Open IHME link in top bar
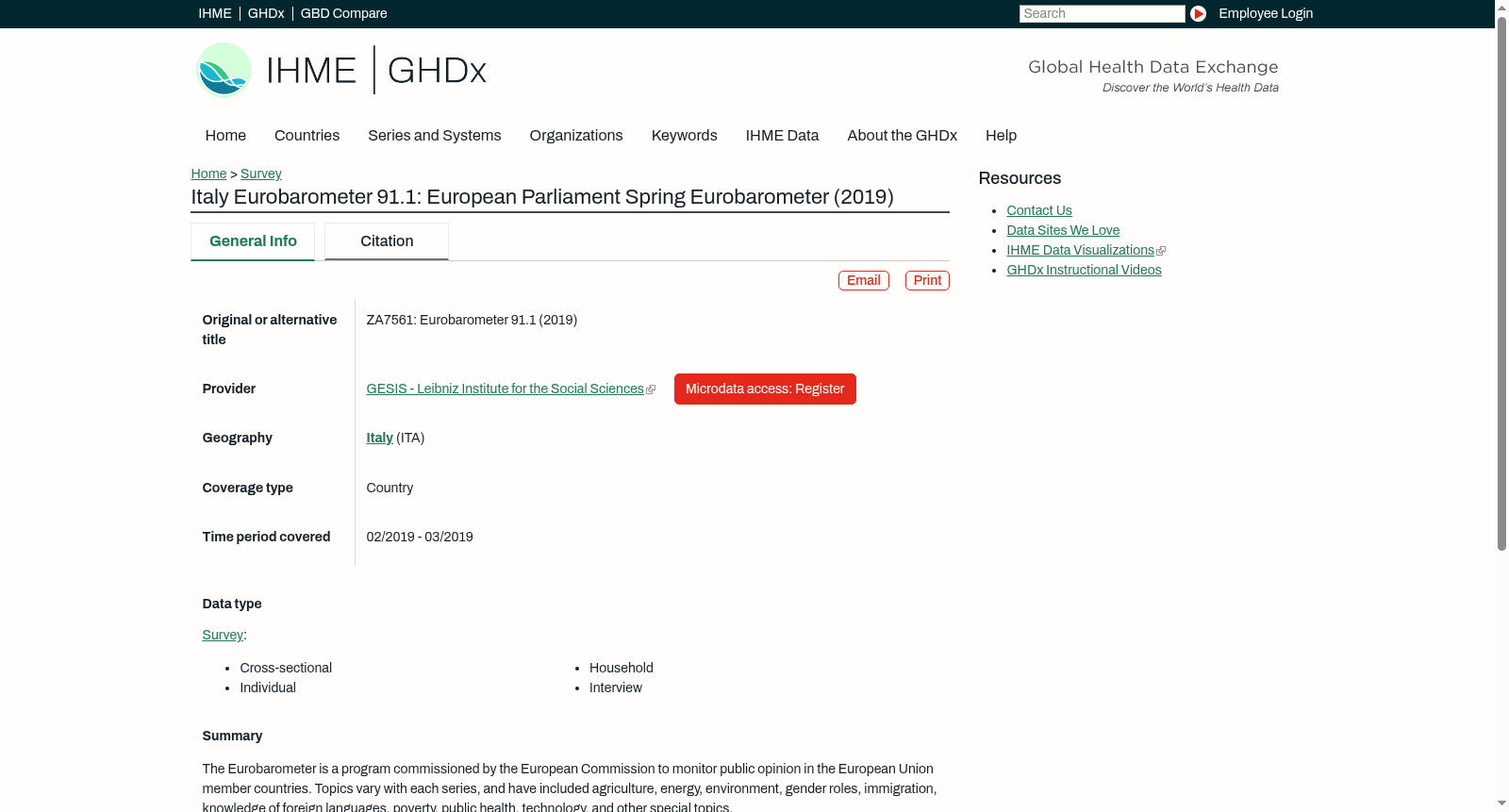1509x812 pixels. click(x=214, y=13)
